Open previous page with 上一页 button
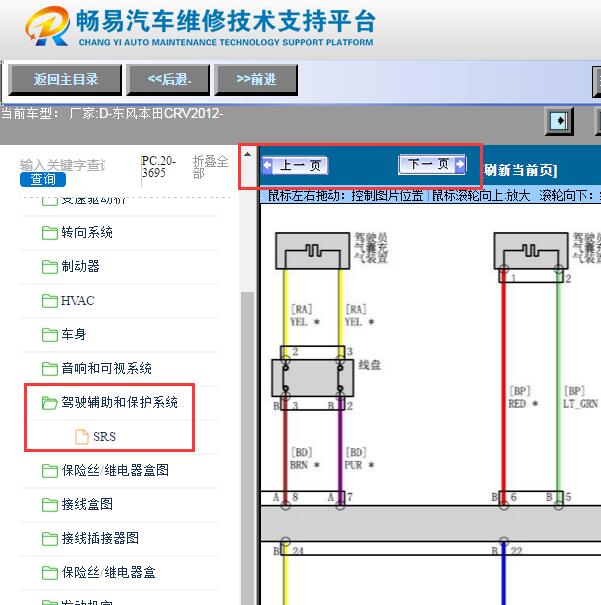This screenshot has width=601, height=605. [x=295, y=166]
